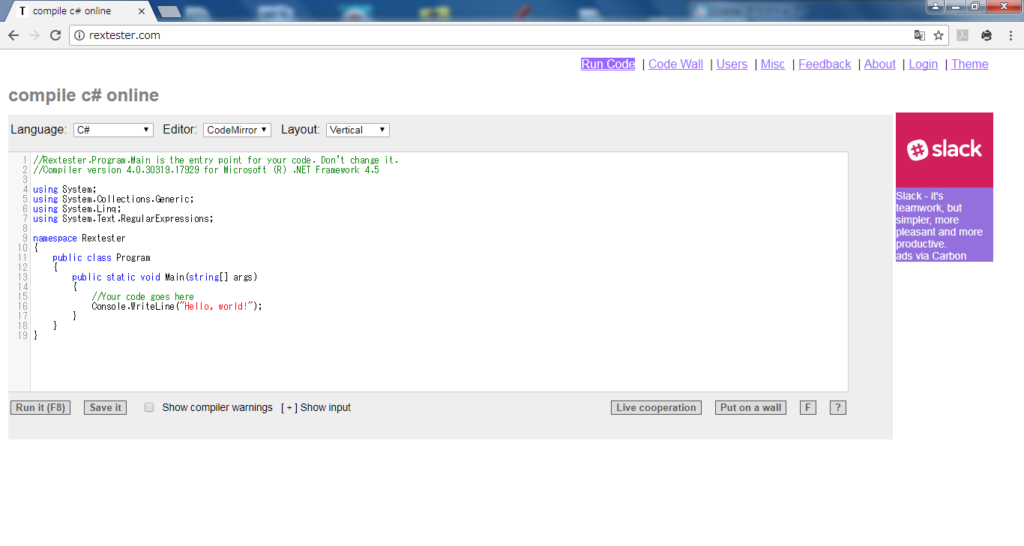Click the site info icon in address bar
The height and width of the screenshot is (546, 1024).
[x=79, y=35]
